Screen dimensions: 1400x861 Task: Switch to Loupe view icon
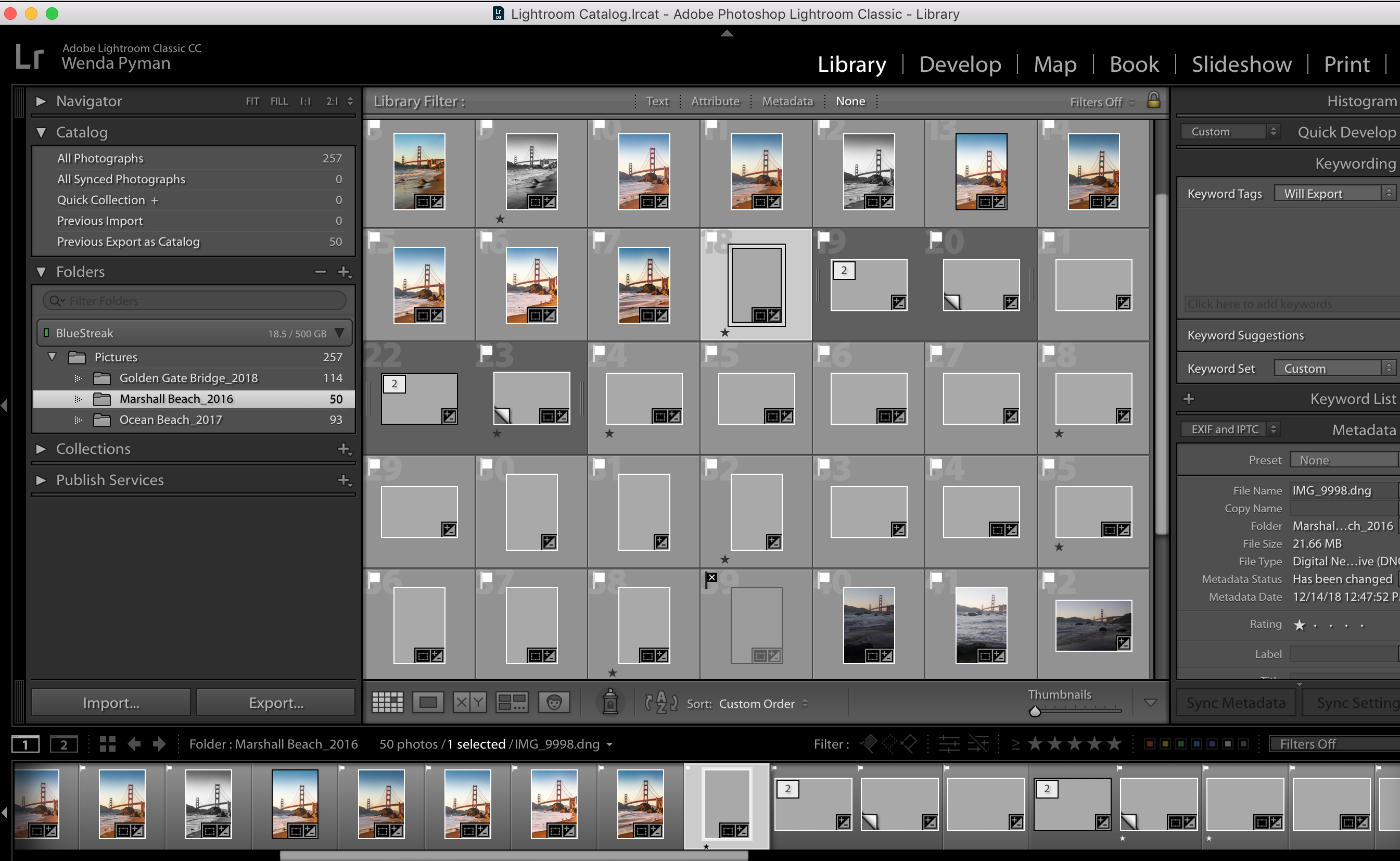(428, 702)
